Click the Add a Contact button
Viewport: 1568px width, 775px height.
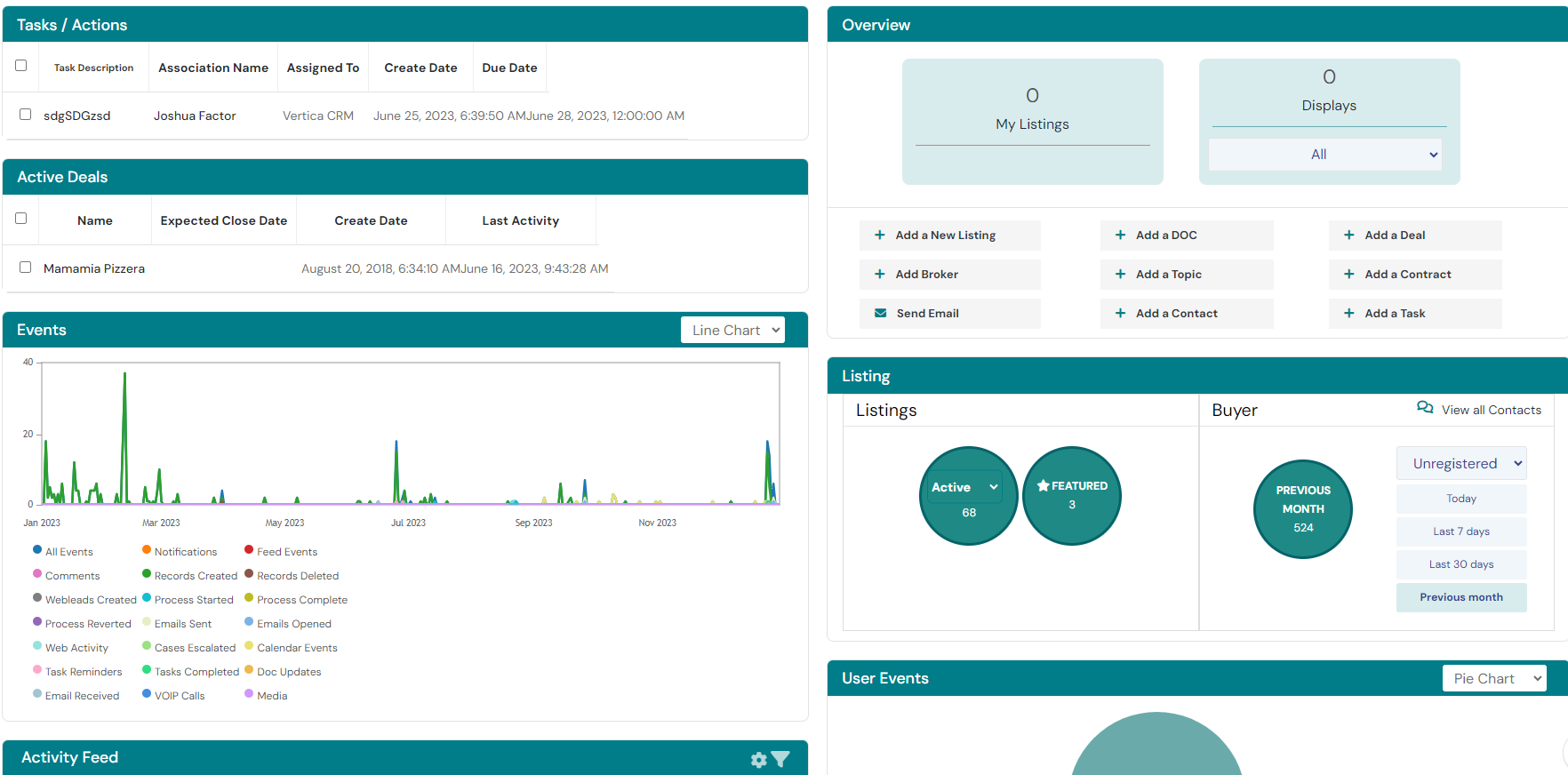1187,314
